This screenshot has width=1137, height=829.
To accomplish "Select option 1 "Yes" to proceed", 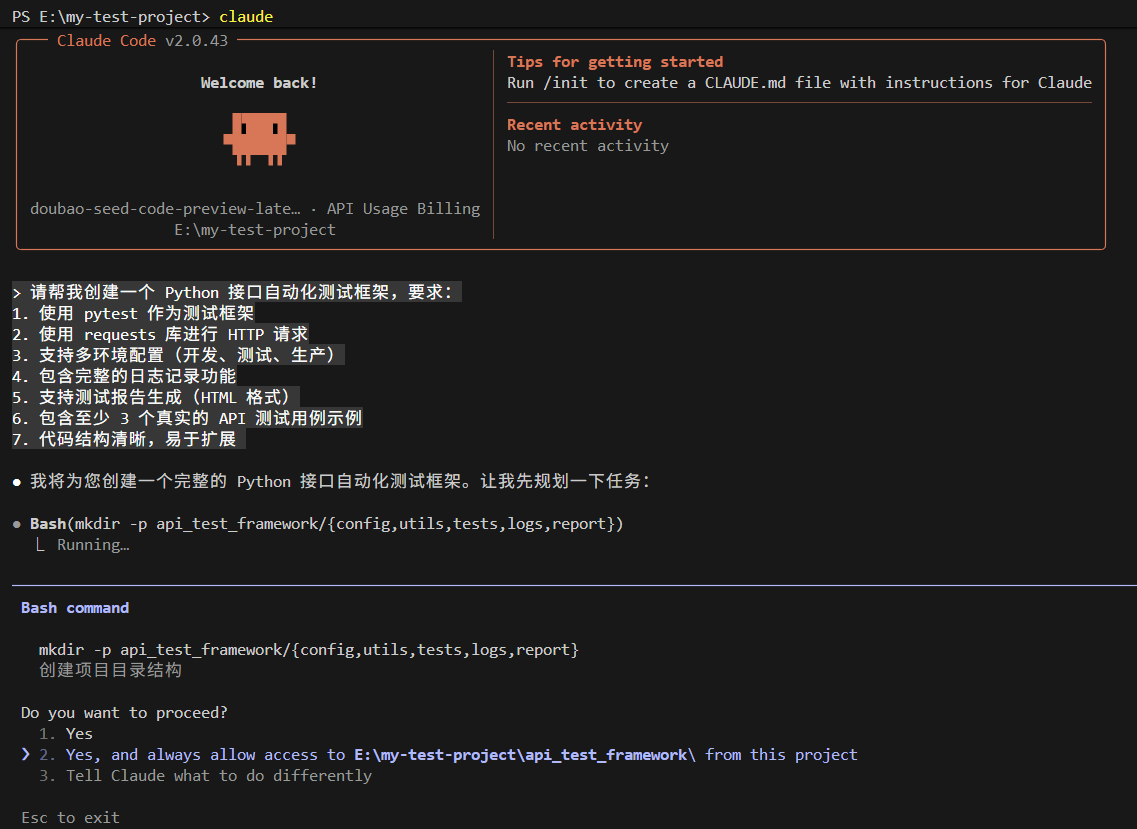I will point(79,734).
